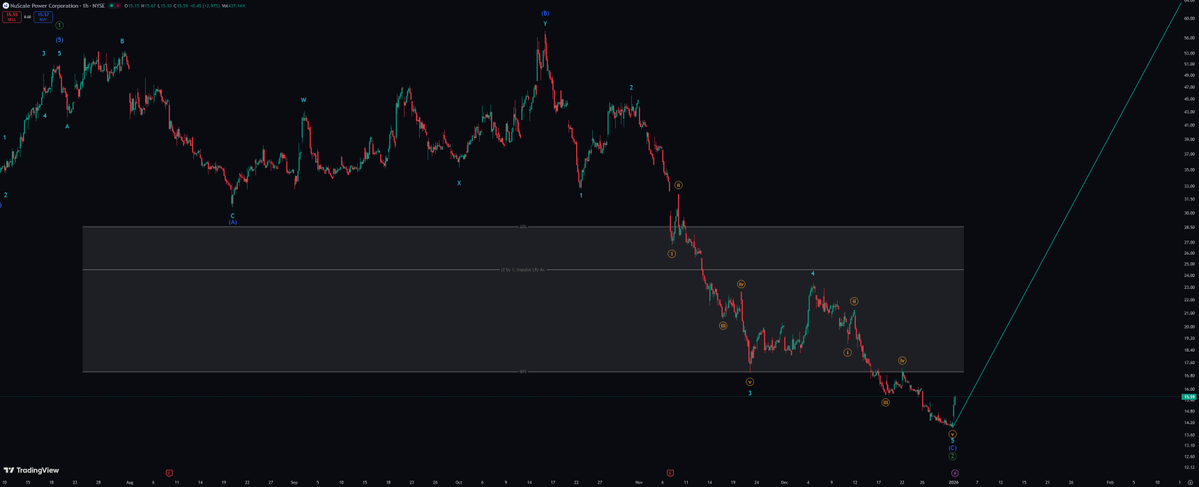Select the Y wave label below (B)

[545, 24]
